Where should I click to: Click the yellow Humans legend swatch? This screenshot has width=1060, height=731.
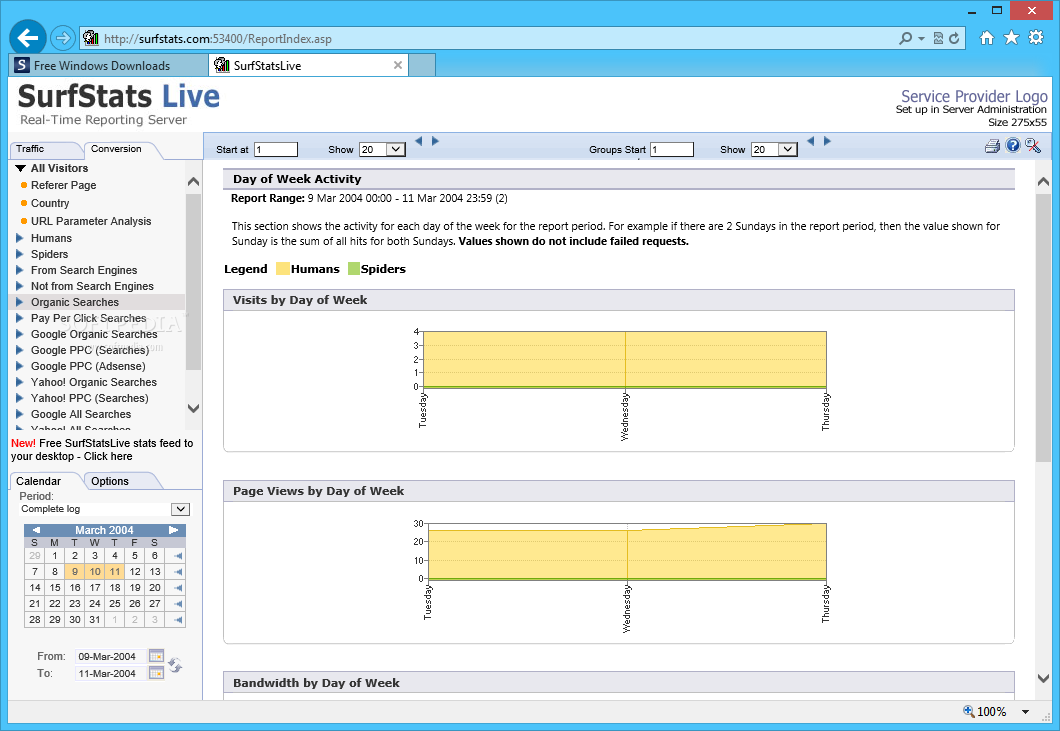click(x=283, y=268)
